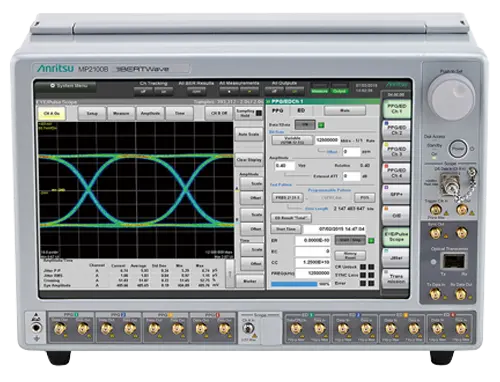Click the white-dot All Measurements button
This screenshot has width=500, height=382.
tap(229, 91)
